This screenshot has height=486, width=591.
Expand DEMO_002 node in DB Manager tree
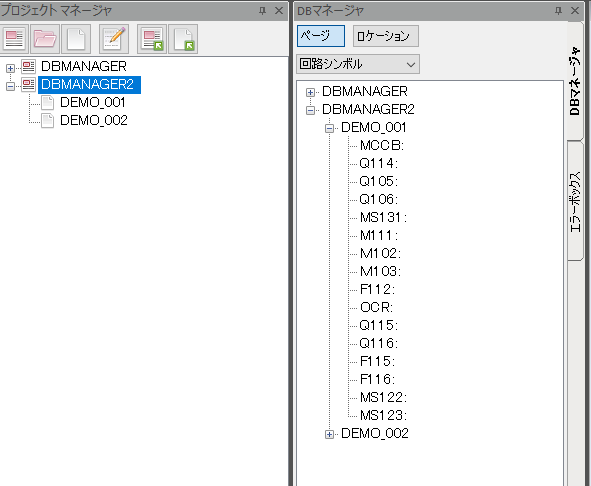[329, 435]
